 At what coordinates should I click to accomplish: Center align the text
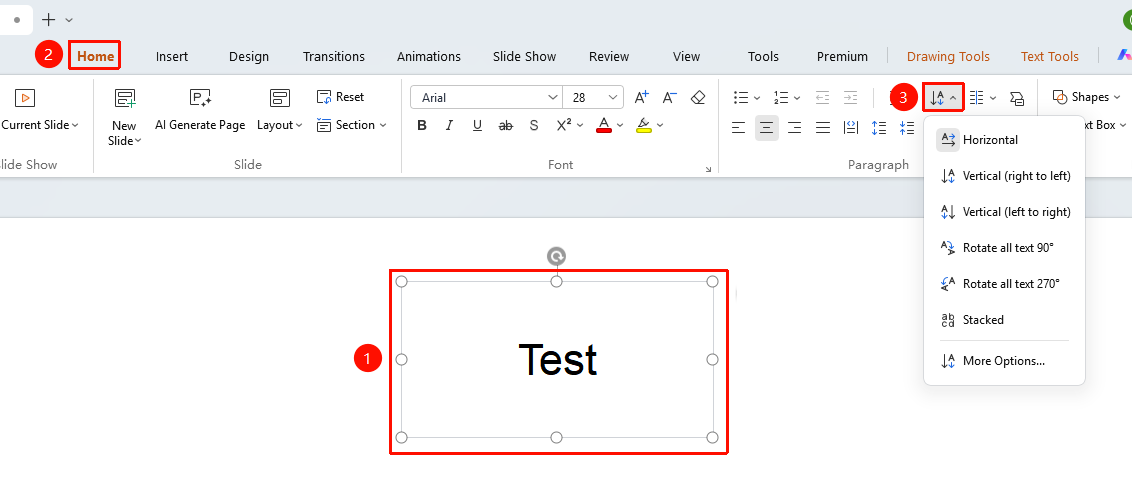(x=767, y=128)
